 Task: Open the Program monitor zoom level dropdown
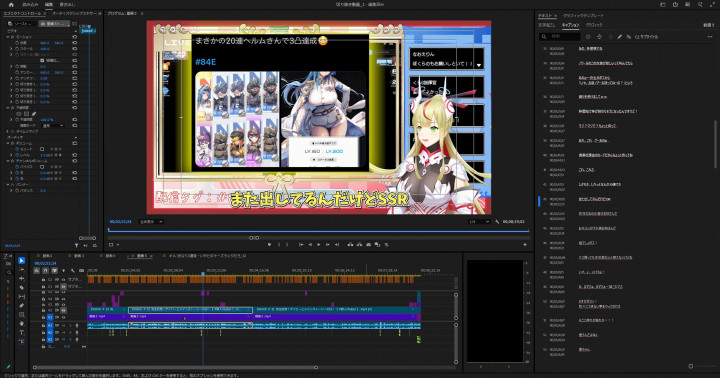[151, 221]
